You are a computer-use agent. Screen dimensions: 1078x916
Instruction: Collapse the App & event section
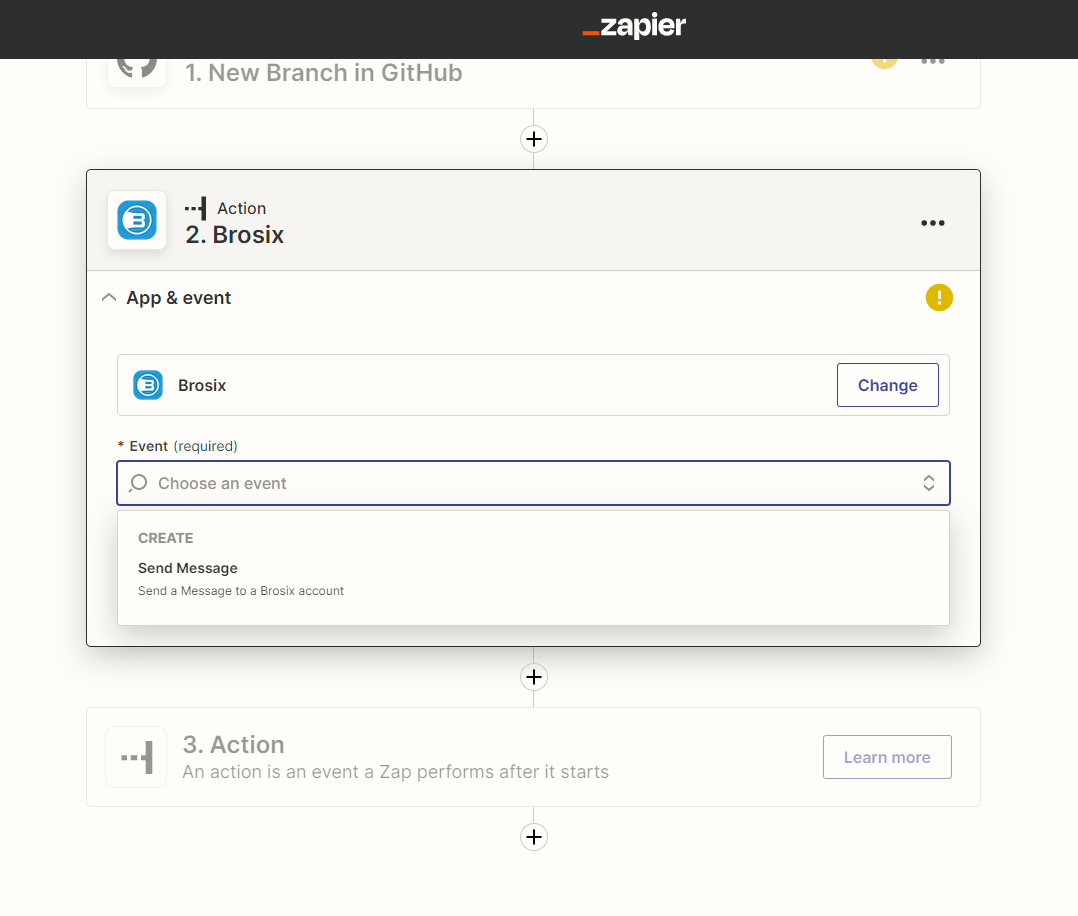(109, 298)
